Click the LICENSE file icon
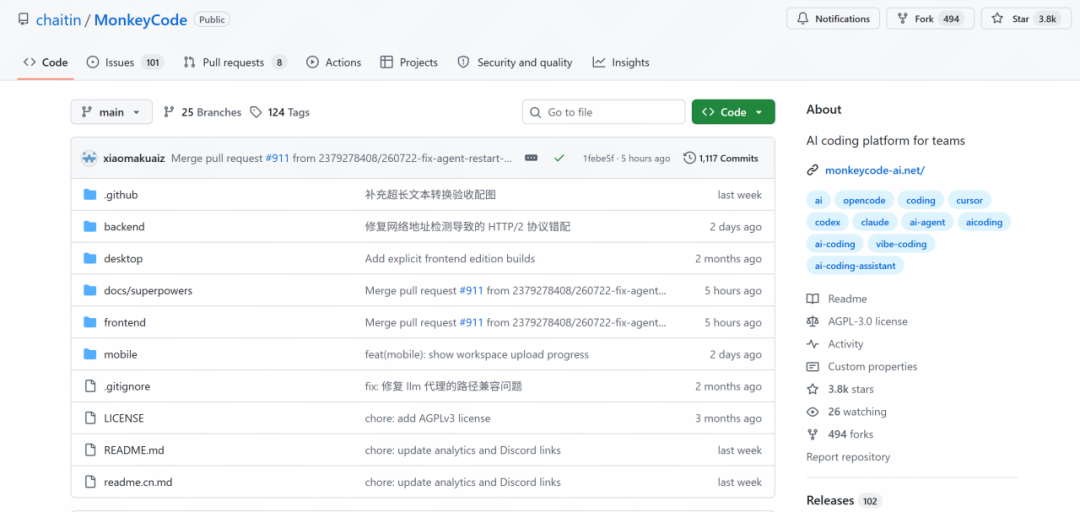 pyautogui.click(x=90, y=418)
